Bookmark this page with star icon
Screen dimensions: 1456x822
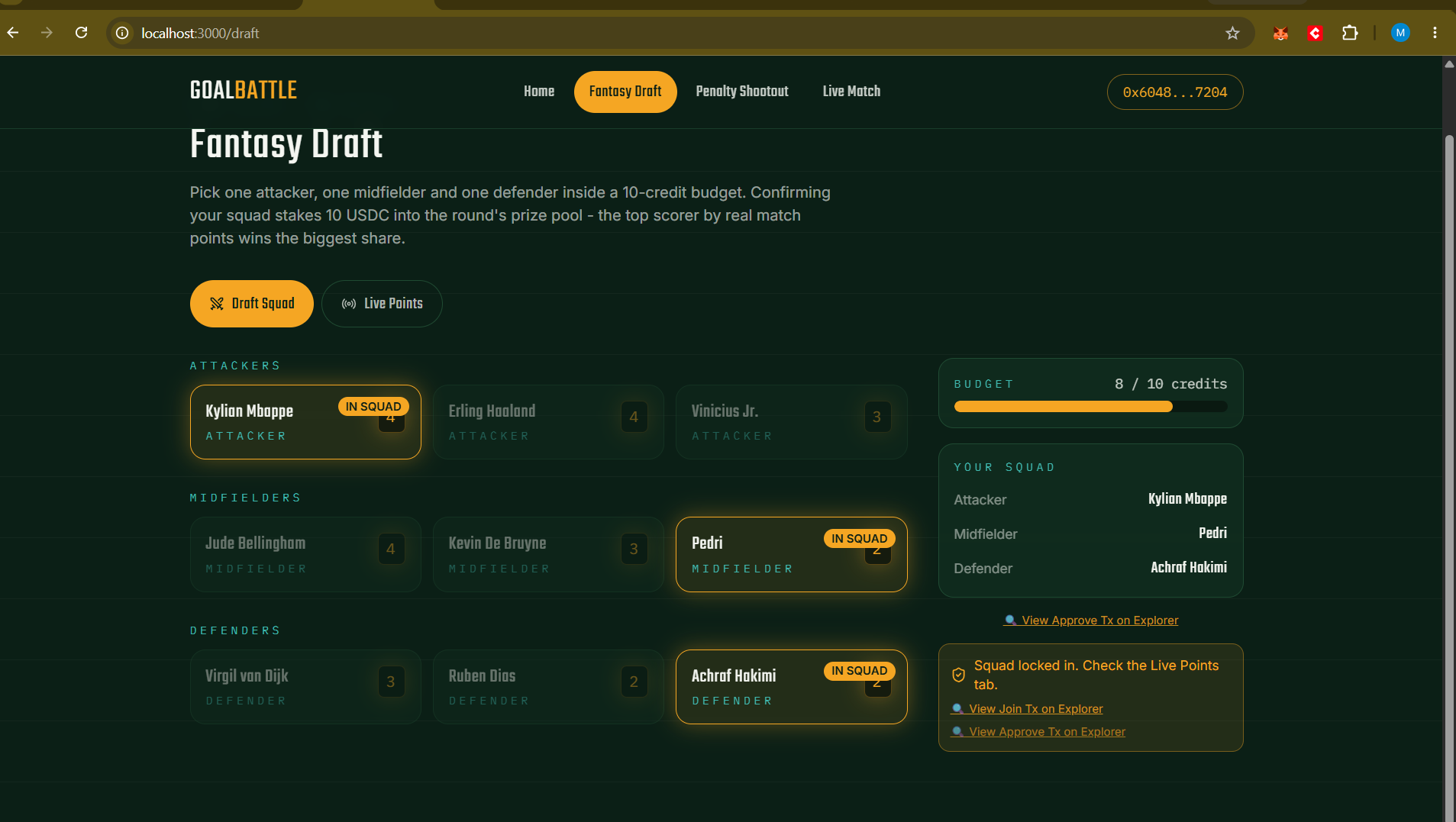point(1232,33)
